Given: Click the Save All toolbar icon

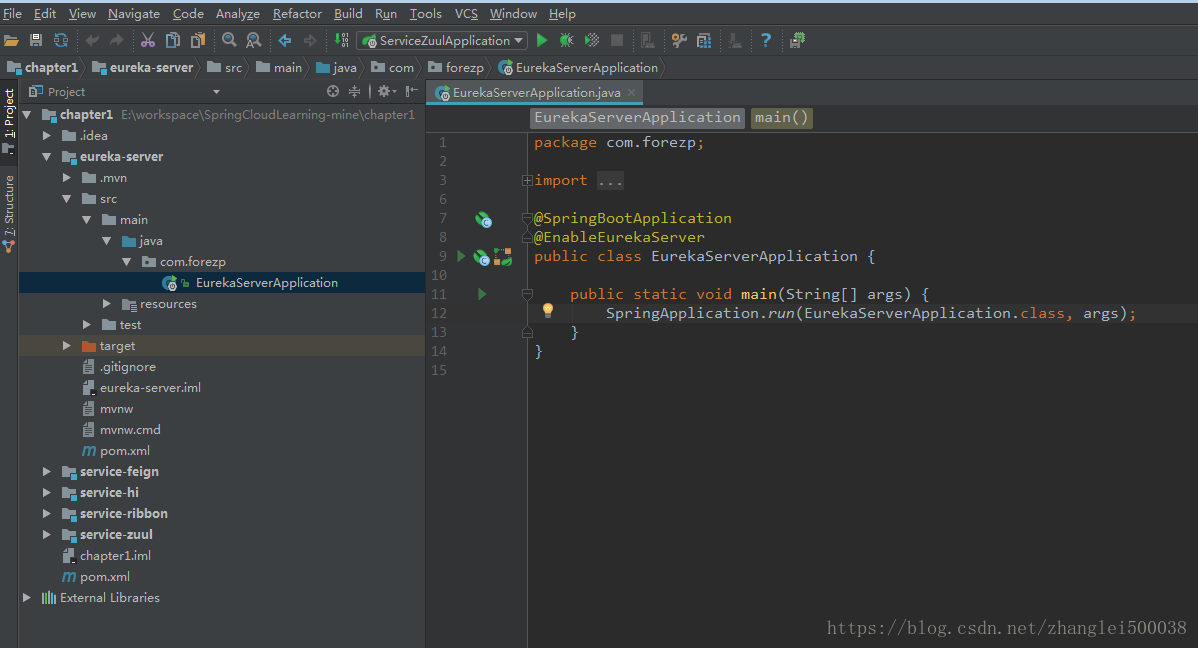Looking at the screenshot, I should tap(36, 40).
